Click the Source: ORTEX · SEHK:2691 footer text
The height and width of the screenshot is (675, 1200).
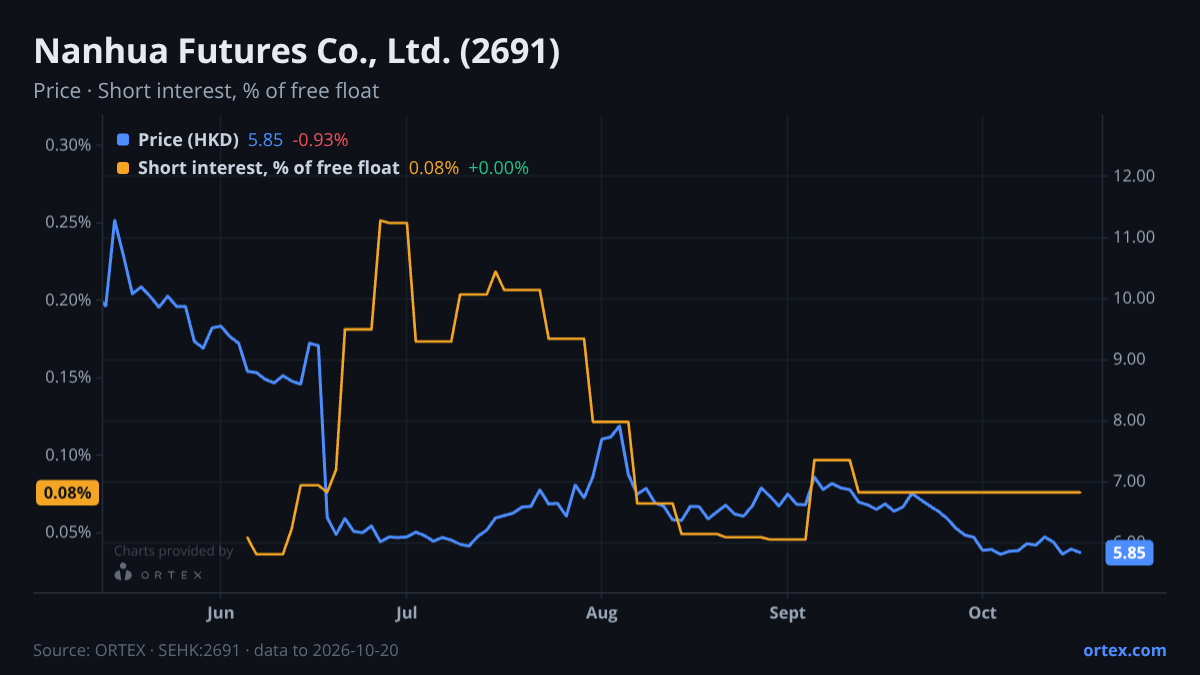point(216,650)
